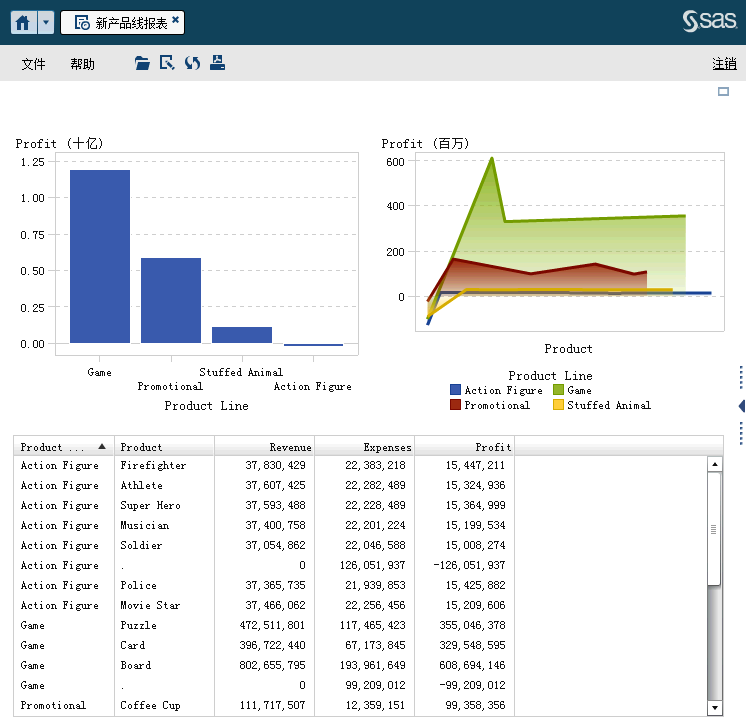Close the 新产品线报表 tab
This screenshot has height=722, width=746.
176,20
